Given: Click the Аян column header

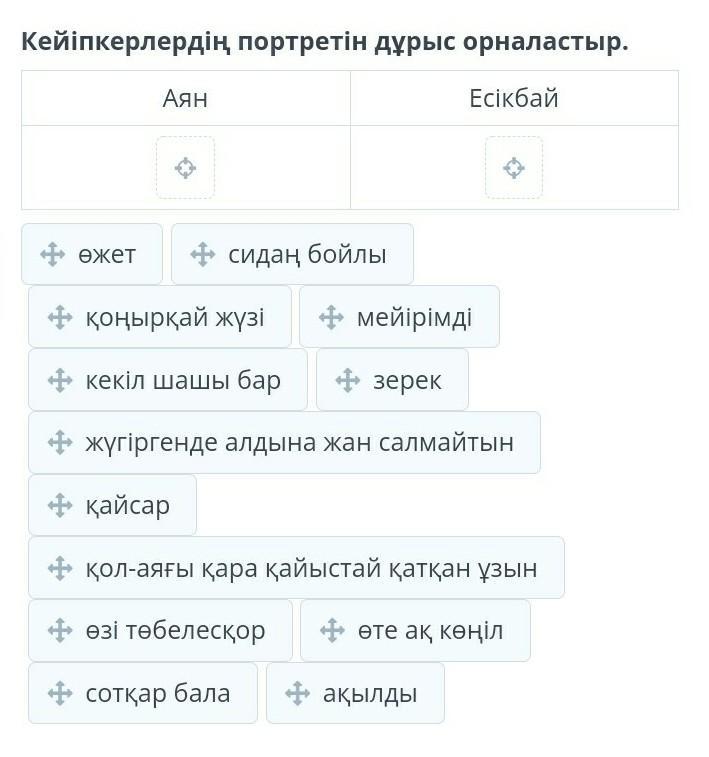Looking at the screenshot, I should [185, 98].
